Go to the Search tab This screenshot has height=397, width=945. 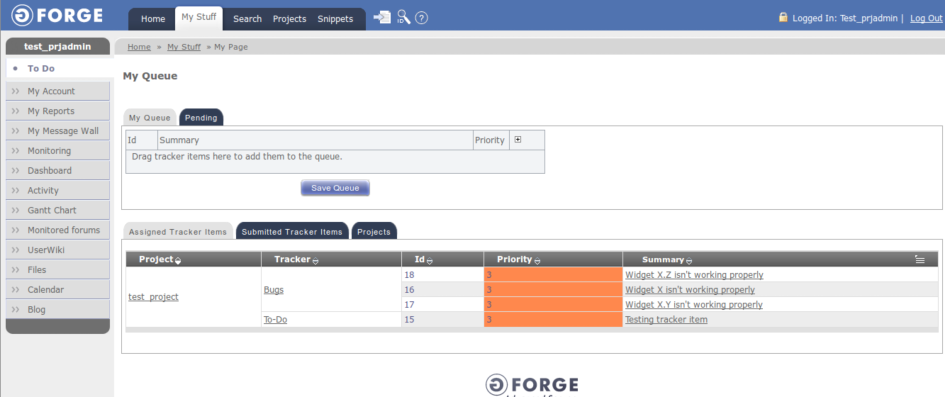pos(247,19)
